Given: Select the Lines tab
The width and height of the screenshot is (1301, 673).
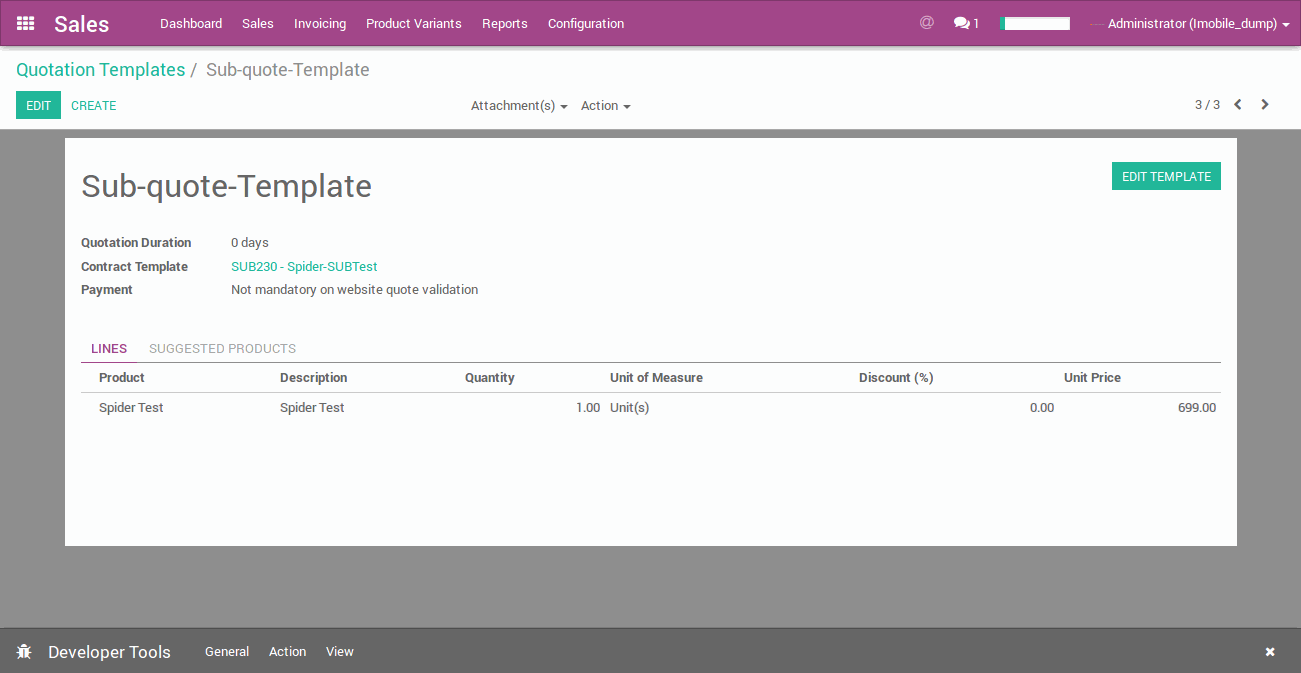Looking at the screenshot, I should pyautogui.click(x=109, y=349).
